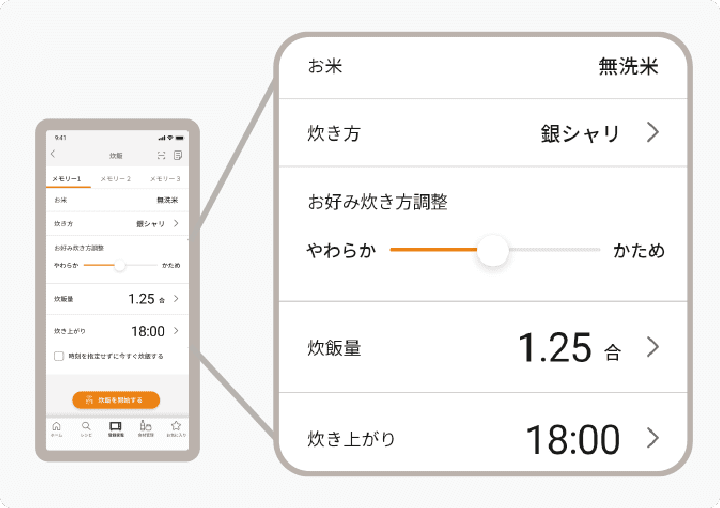The image size is (720, 508).
Task: Expand 炊き方 chevron in enlarged panel
Action: (x=652, y=133)
